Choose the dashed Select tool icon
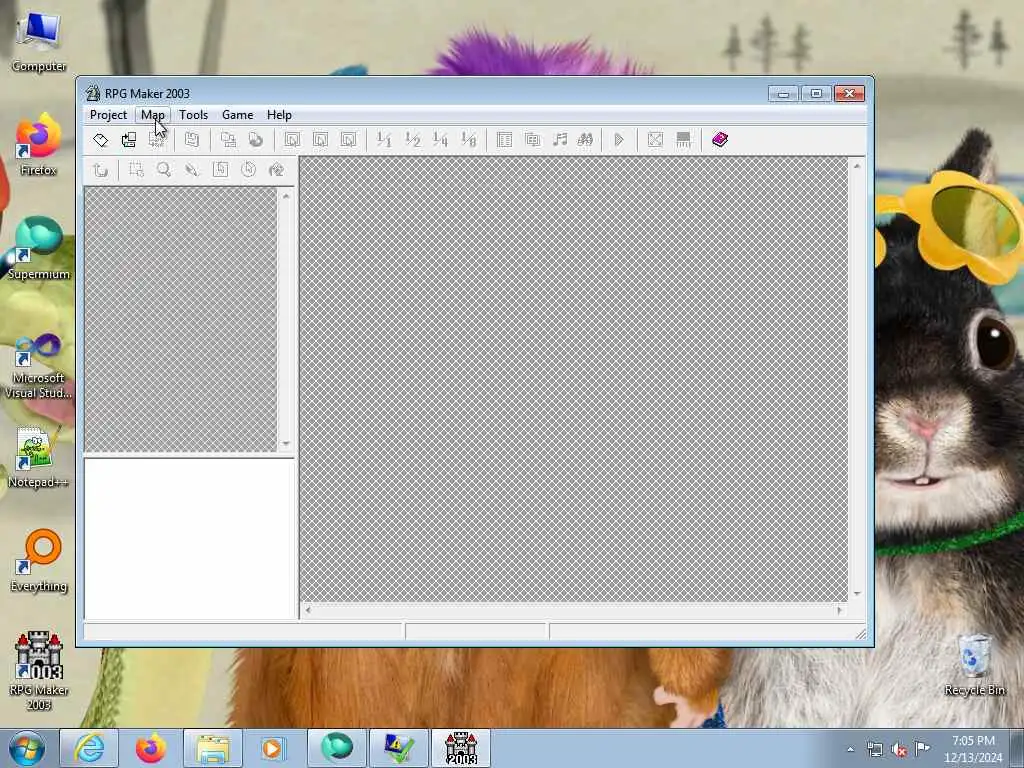The width and height of the screenshot is (1024, 768). (136, 170)
